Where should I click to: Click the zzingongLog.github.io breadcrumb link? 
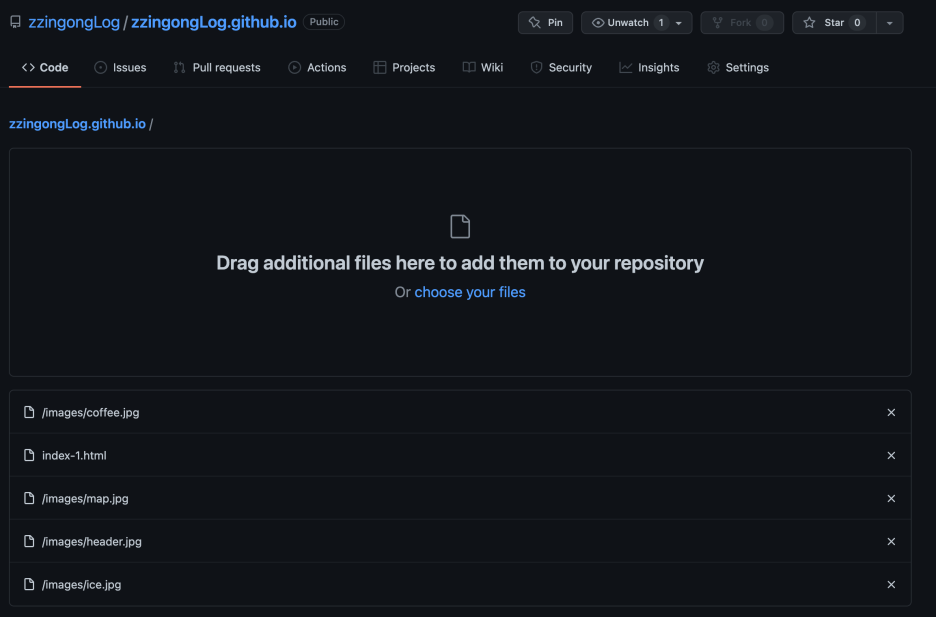pyautogui.click(x=77, y=124)
